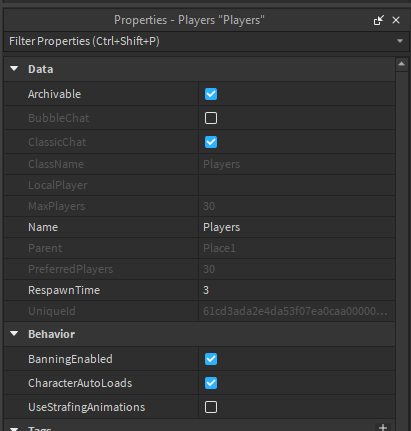Click the scrollbar up arrow
This screenshot has height=431, width=411.
pyautogui.click(x=402, y=64)
